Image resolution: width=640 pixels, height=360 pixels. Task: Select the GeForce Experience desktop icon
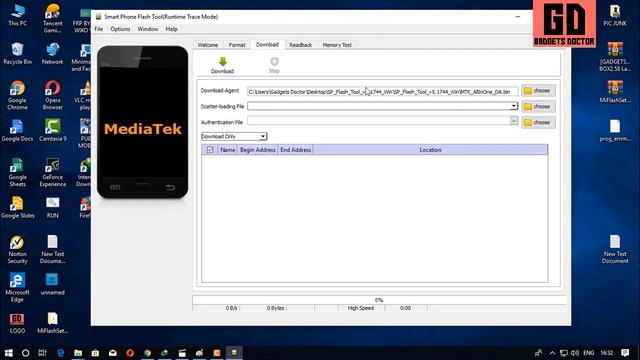53,172
